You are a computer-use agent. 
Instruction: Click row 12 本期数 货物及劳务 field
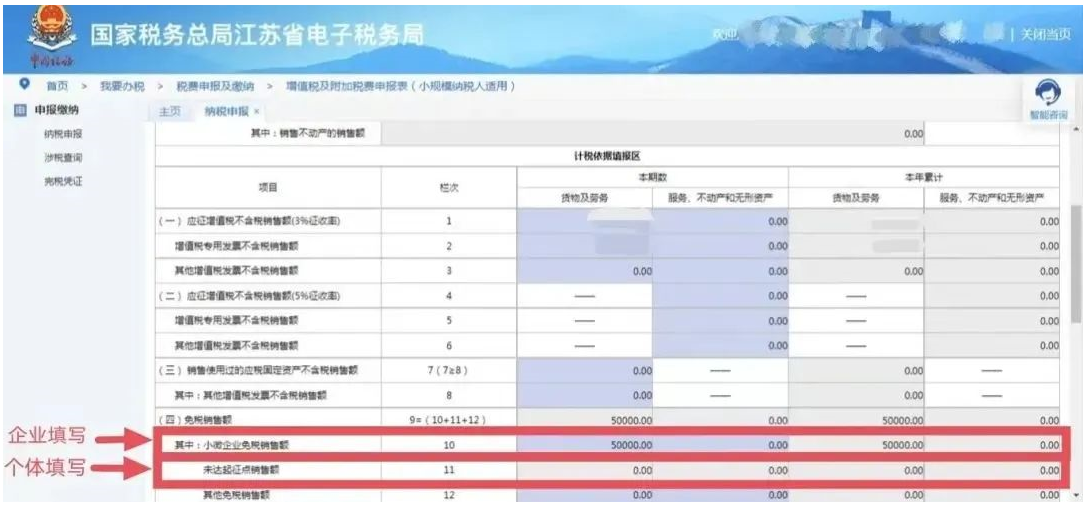(x=585, y=494)
